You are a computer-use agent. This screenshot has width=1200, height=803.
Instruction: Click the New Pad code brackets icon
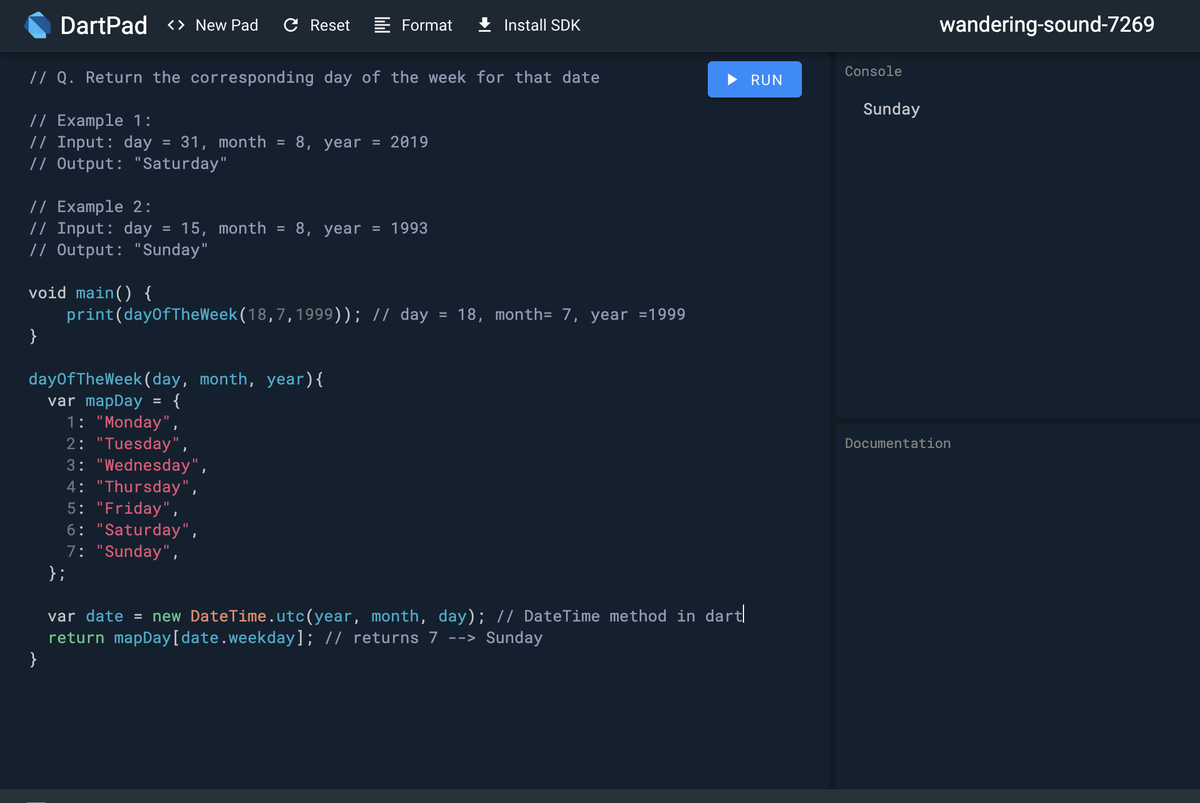176,25
